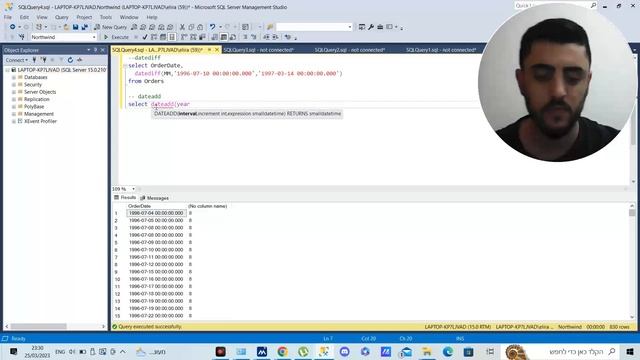
Task: Open the search combo box dropdown arrow
Action: pos(350,27)
